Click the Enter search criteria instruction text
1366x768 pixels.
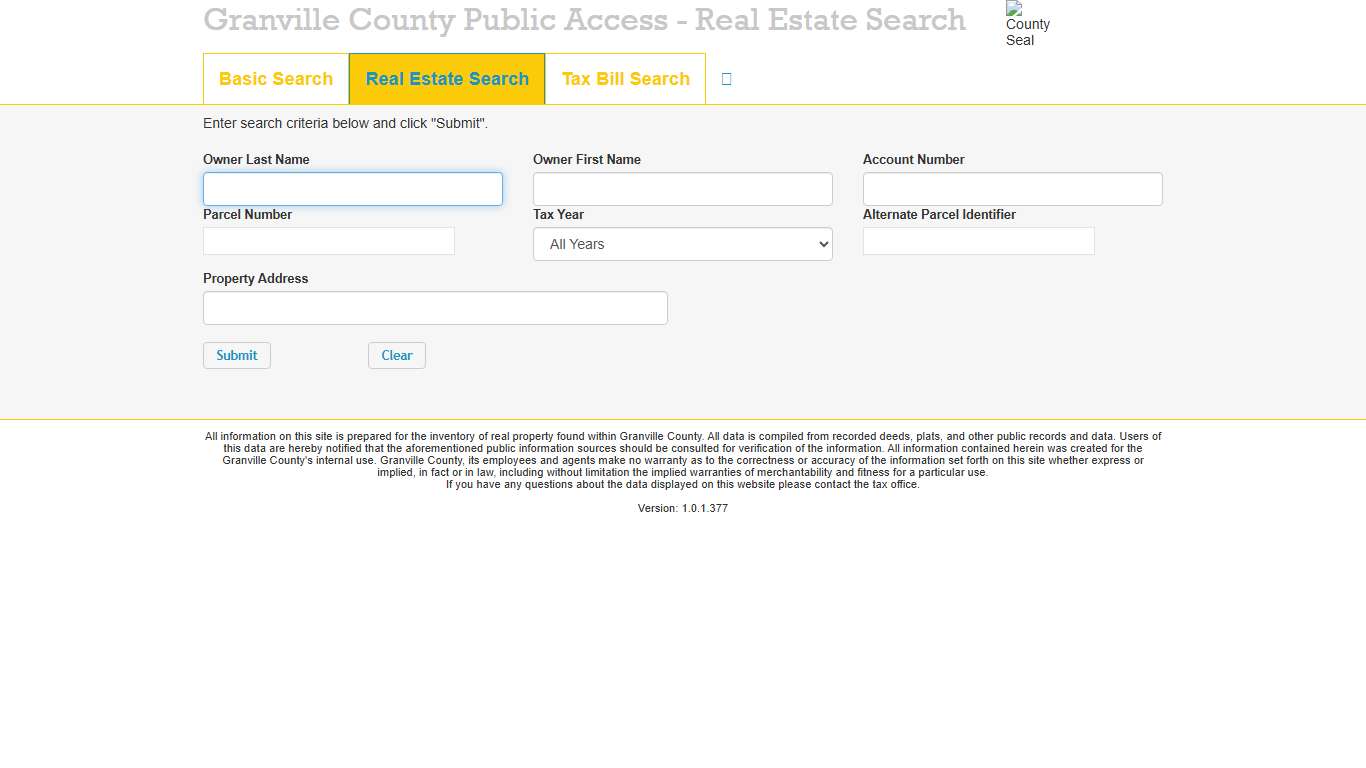[x=345, y=123]
